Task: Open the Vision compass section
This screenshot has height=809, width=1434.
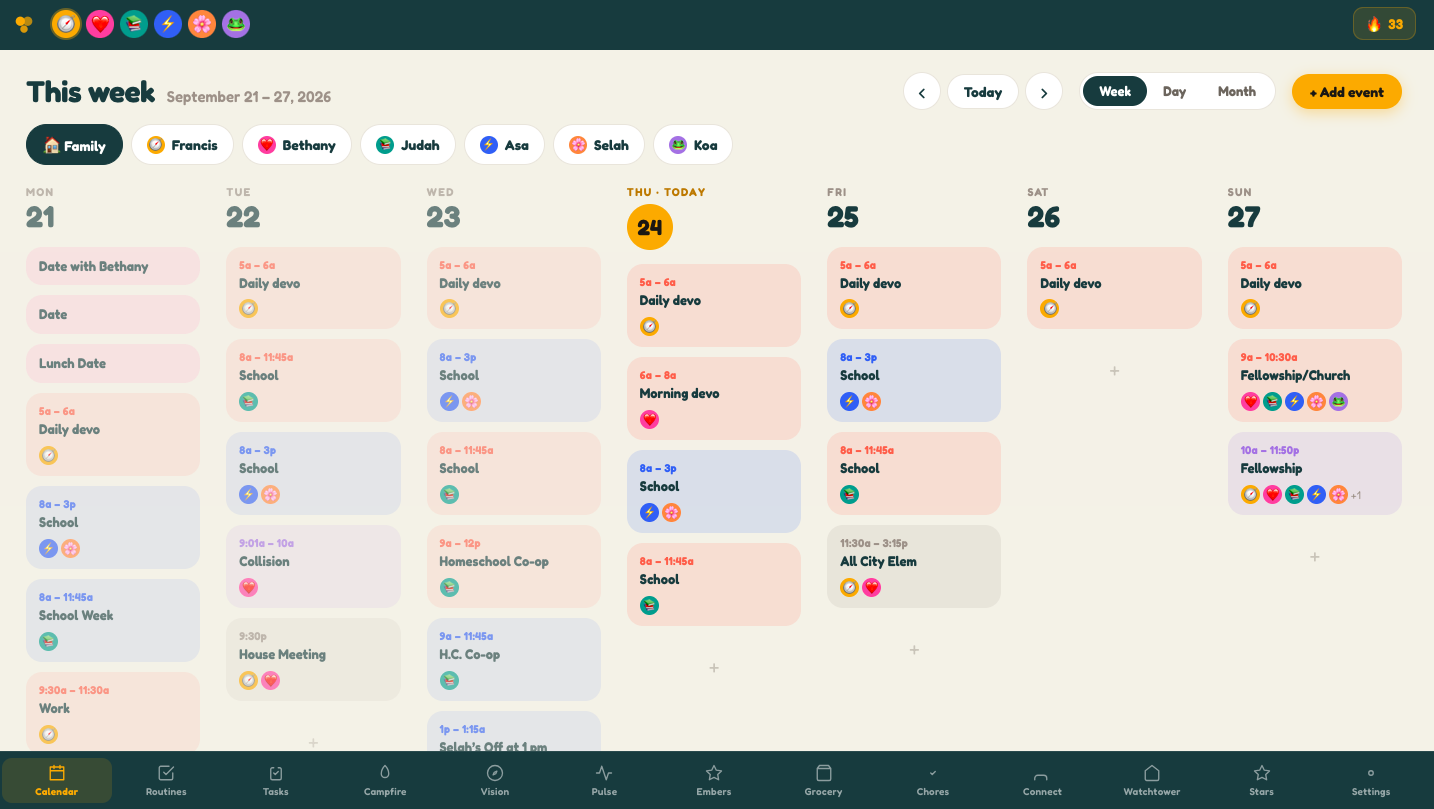Action: 495,780
